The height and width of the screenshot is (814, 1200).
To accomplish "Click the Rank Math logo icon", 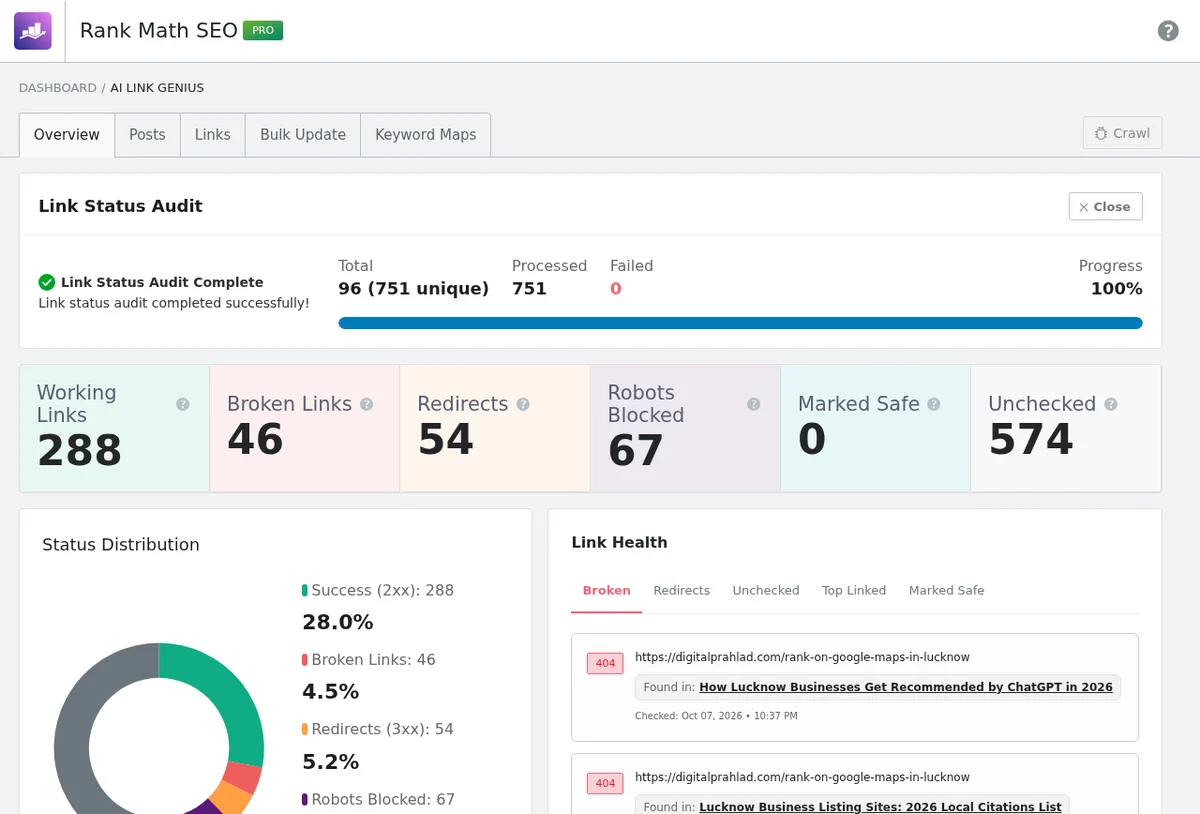I will click(x=32, y=31).
